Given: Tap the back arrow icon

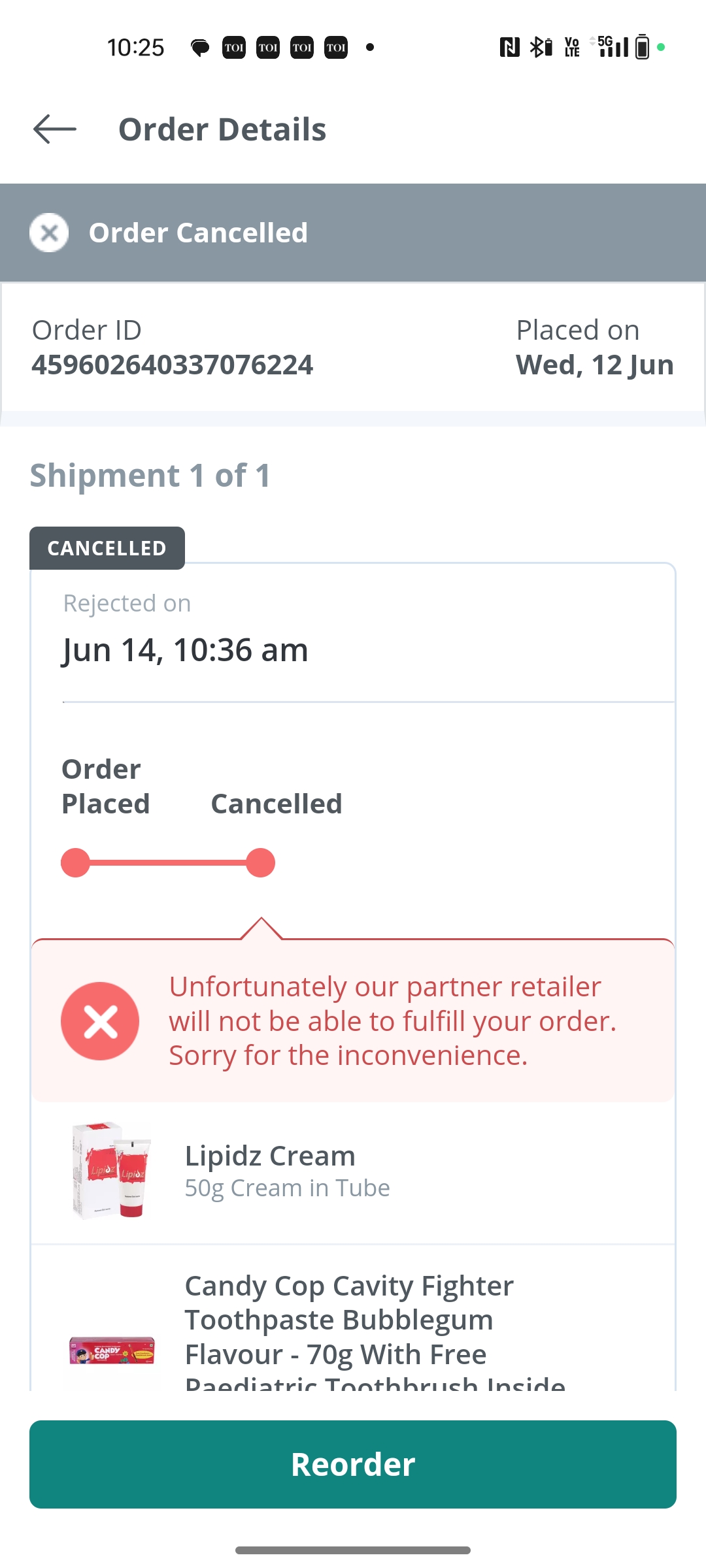Looking at the screenshot, I should (x=55, y=129).
